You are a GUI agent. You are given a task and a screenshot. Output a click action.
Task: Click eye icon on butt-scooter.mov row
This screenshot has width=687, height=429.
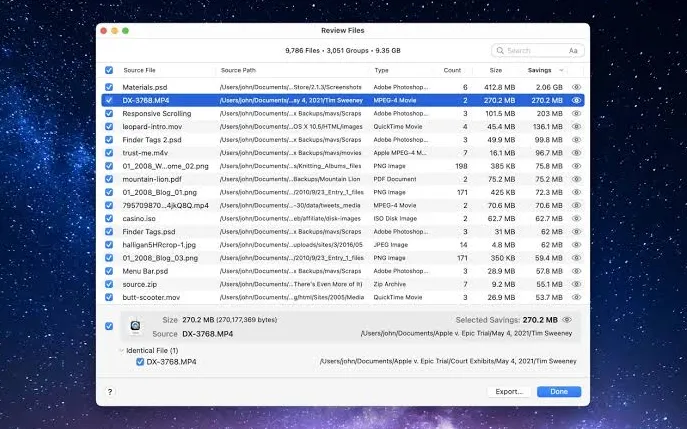pyautogui.click(x=576, y=298)
